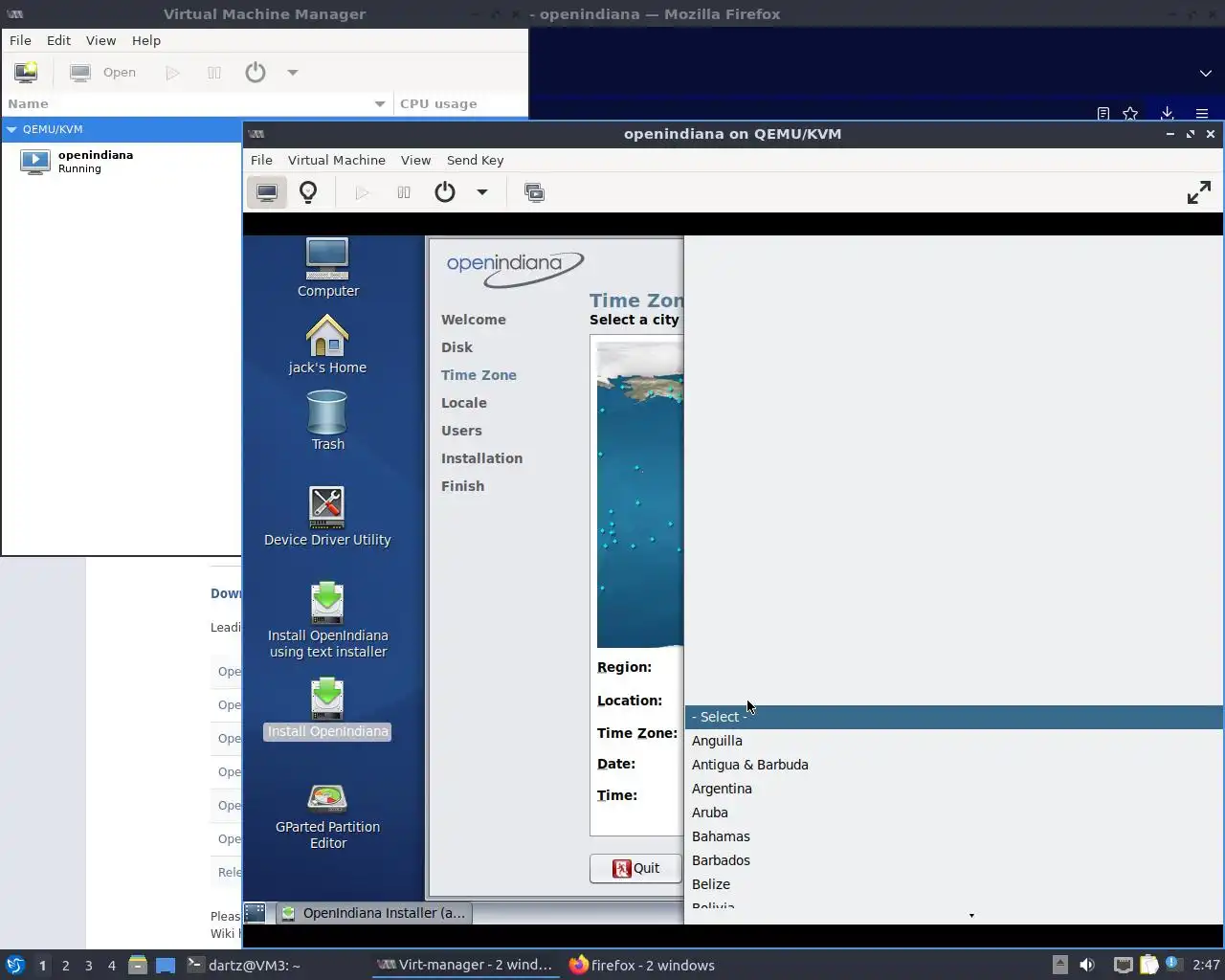Click the new virtual machine icon in Virtual Machine Manager
Screen dimensions: 1225x980
26,73
